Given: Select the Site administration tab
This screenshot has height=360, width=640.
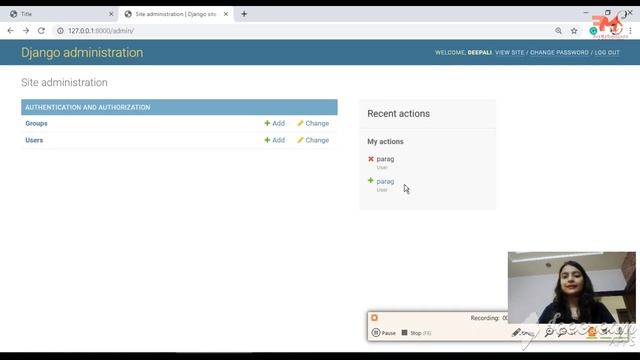Looking at the screenshot, I should (x=176, y=14).
